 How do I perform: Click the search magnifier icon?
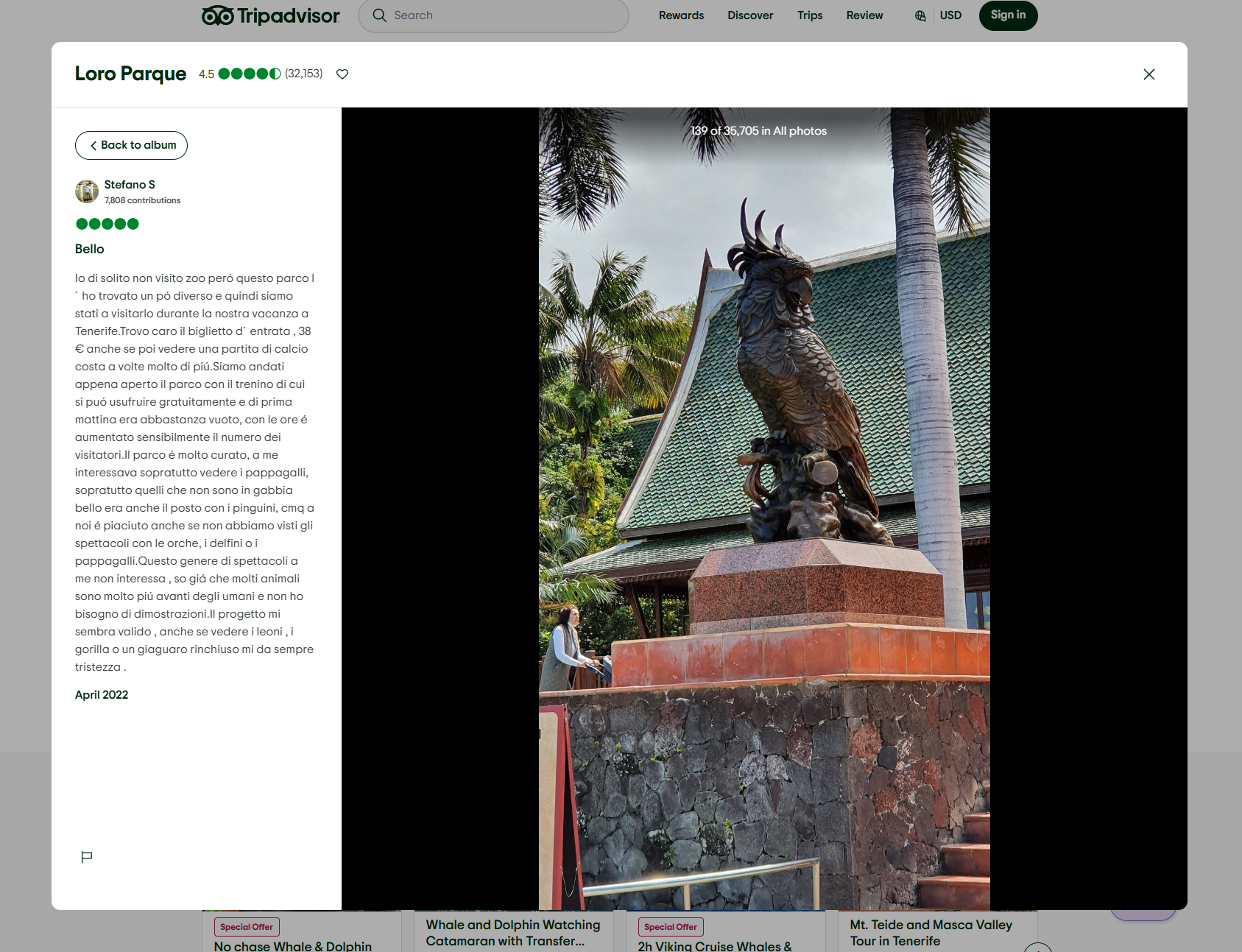pyautogui.click(x=379, y=15)
